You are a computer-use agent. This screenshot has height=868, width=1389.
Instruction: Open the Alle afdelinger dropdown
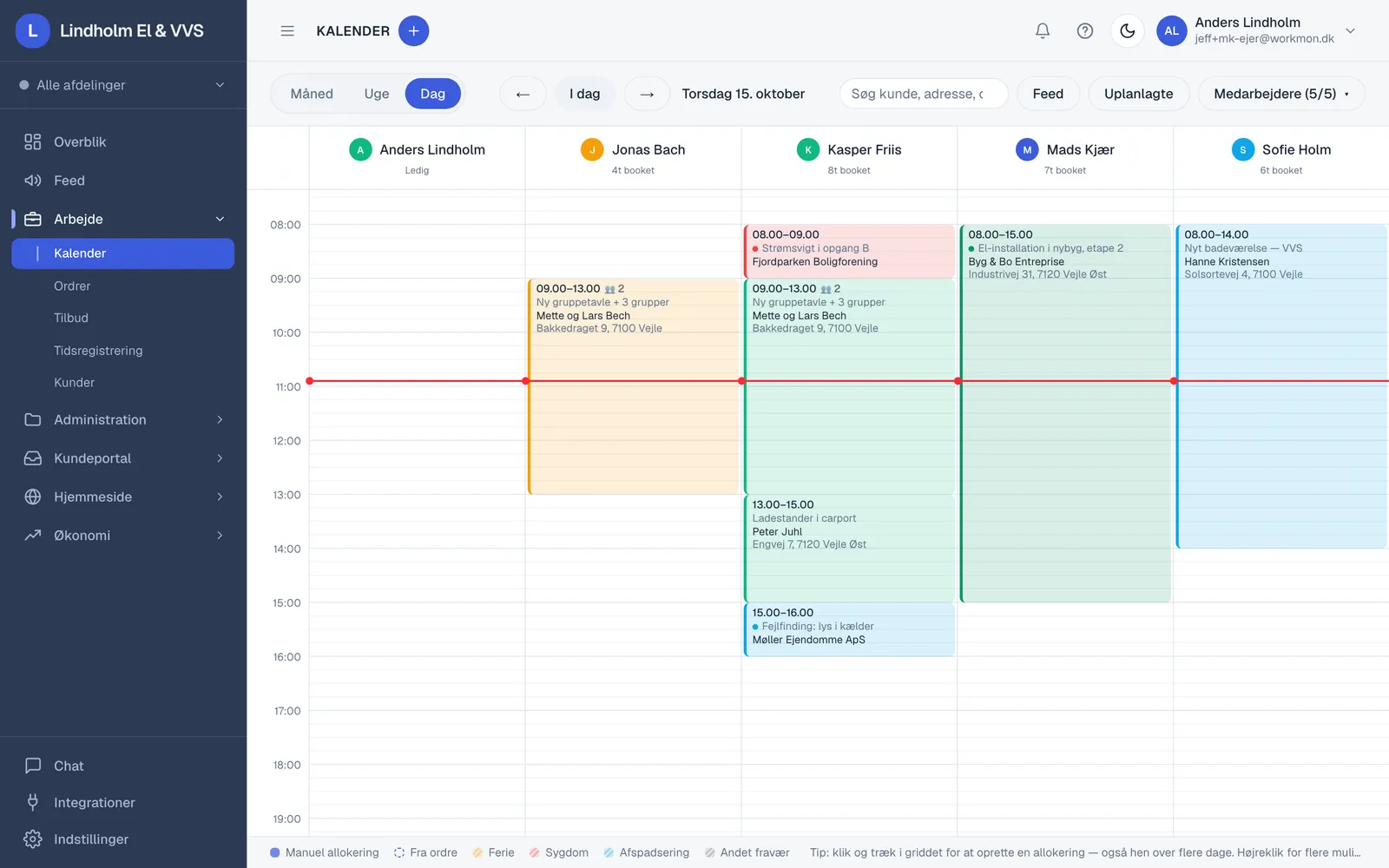click(123, 85)
